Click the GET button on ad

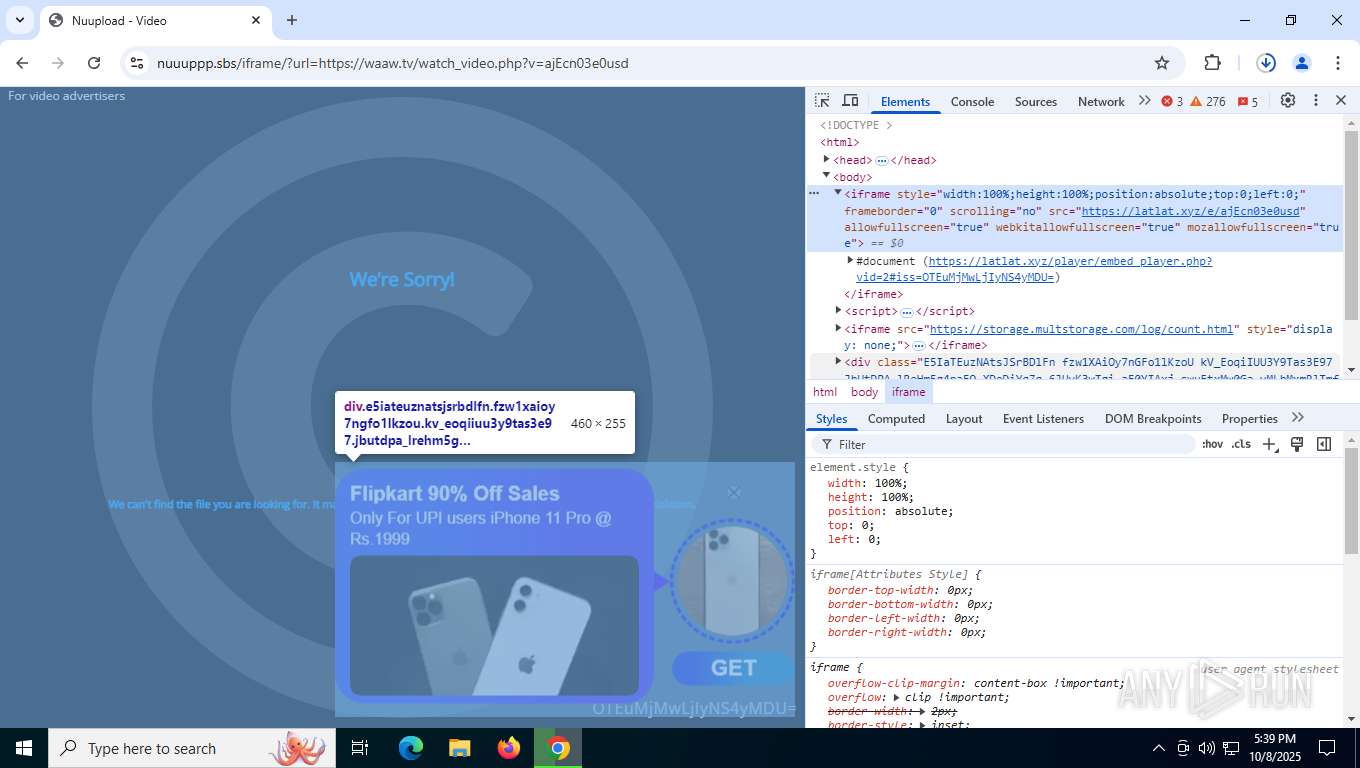(x=733, y=668)
